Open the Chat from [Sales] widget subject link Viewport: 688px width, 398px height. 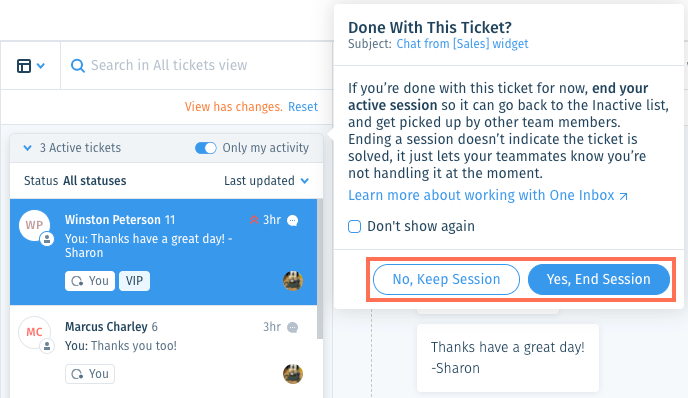[x=462, y=44]
